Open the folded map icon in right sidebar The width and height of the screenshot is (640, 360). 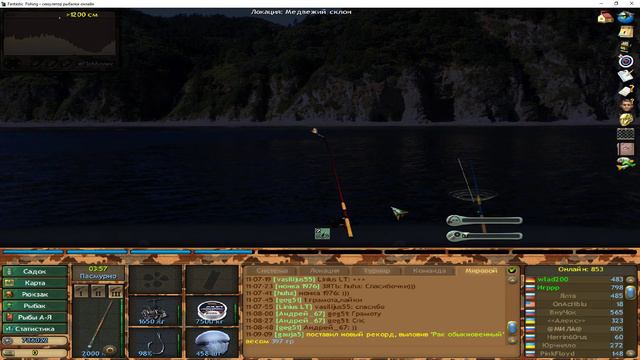coord(626,31)
